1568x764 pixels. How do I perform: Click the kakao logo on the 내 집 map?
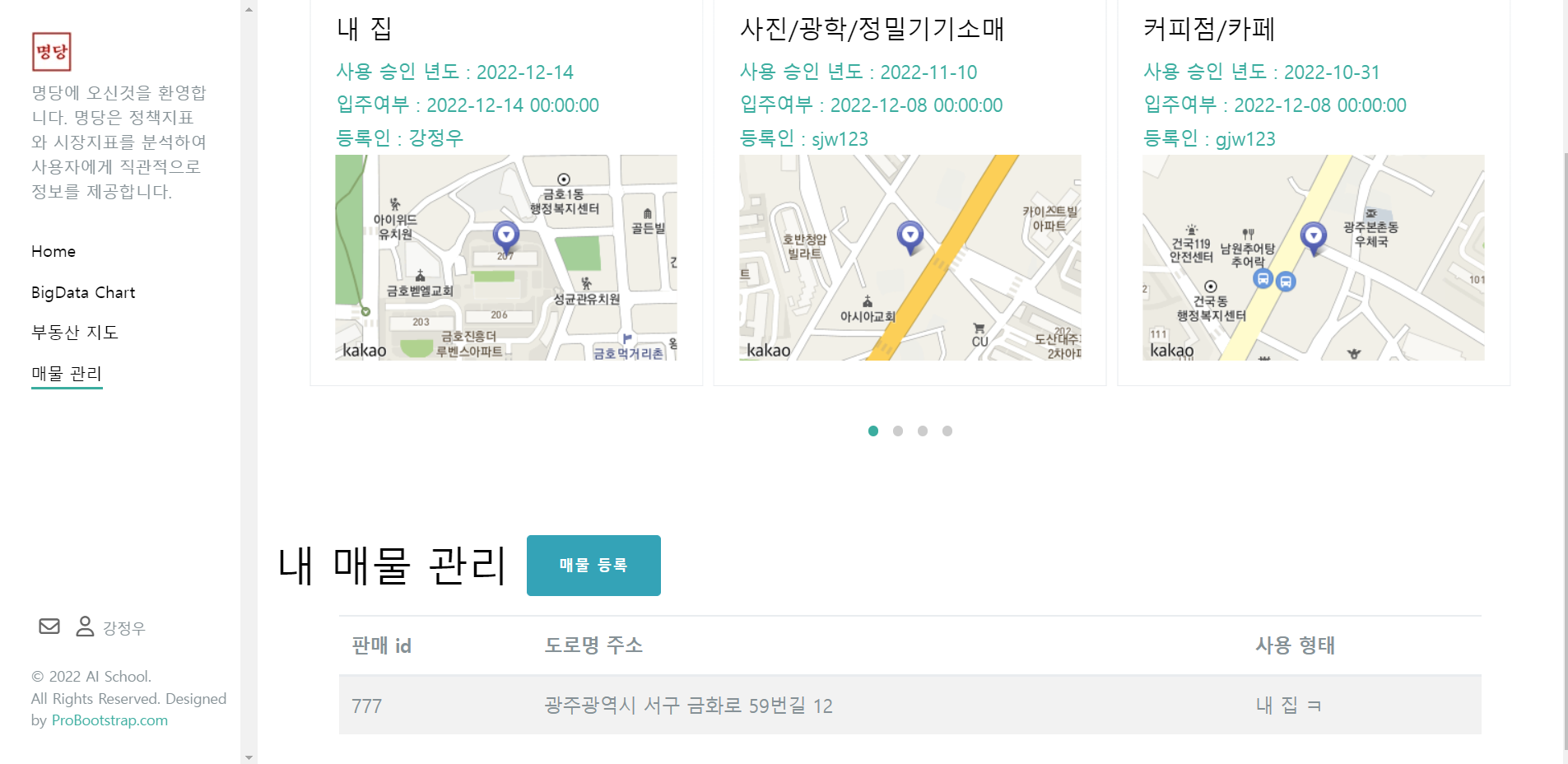pyautogui.click(x=364, y=350)
